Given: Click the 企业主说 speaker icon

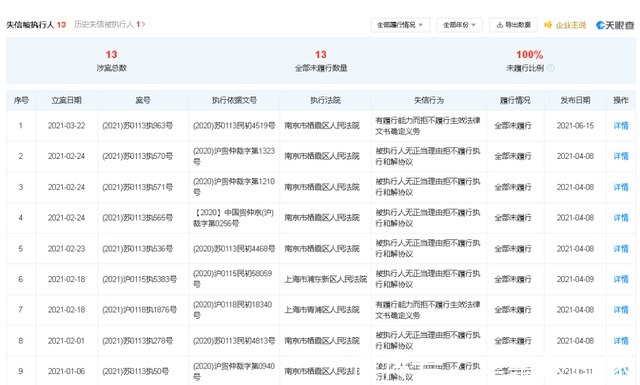Looking at the screenshot, I should [x=548, y=25].
